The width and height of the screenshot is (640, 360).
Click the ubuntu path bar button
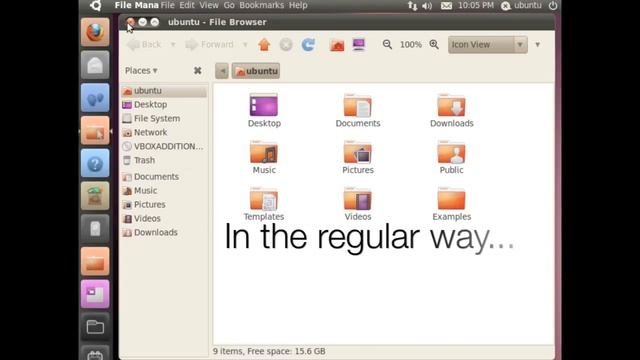coord(256,71)
